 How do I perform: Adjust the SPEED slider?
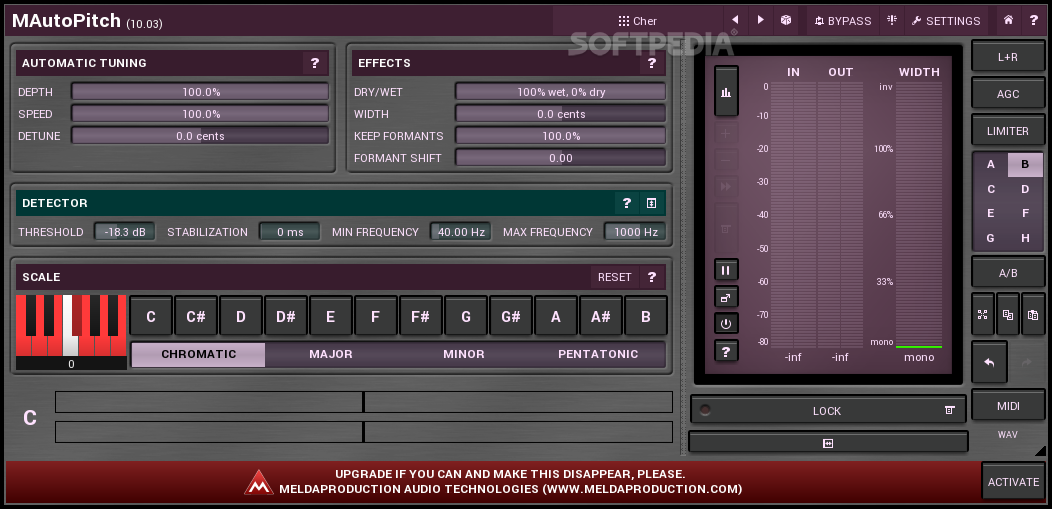point(200,114)
